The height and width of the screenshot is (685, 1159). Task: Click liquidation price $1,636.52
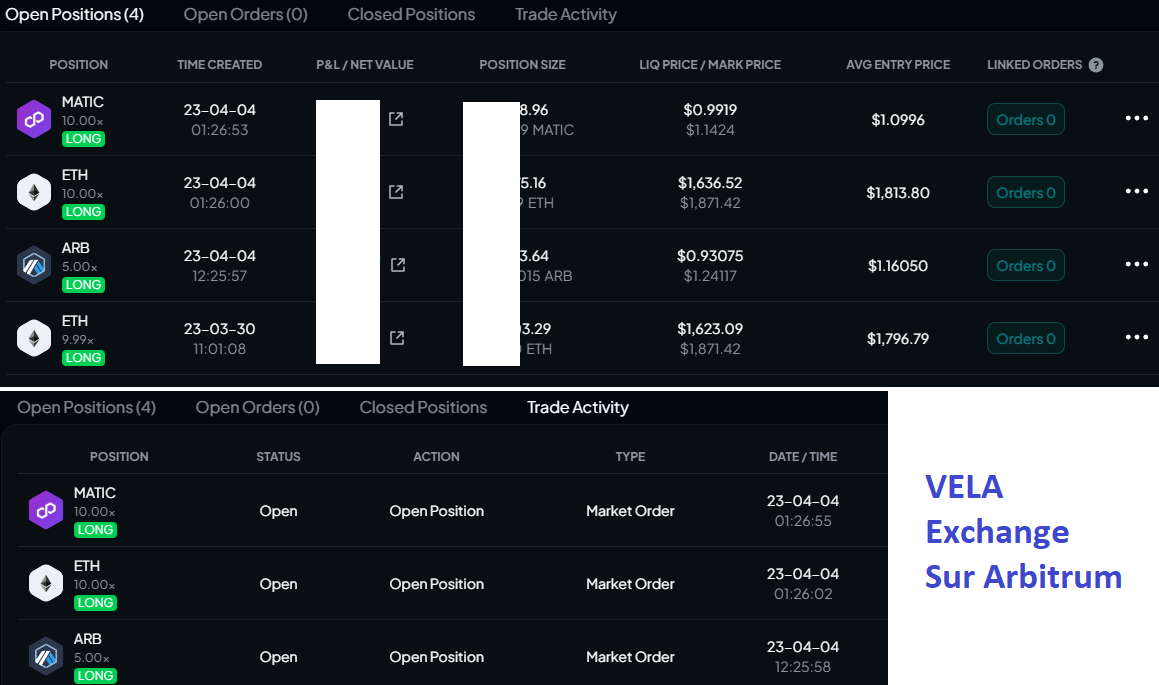[710, 183]
